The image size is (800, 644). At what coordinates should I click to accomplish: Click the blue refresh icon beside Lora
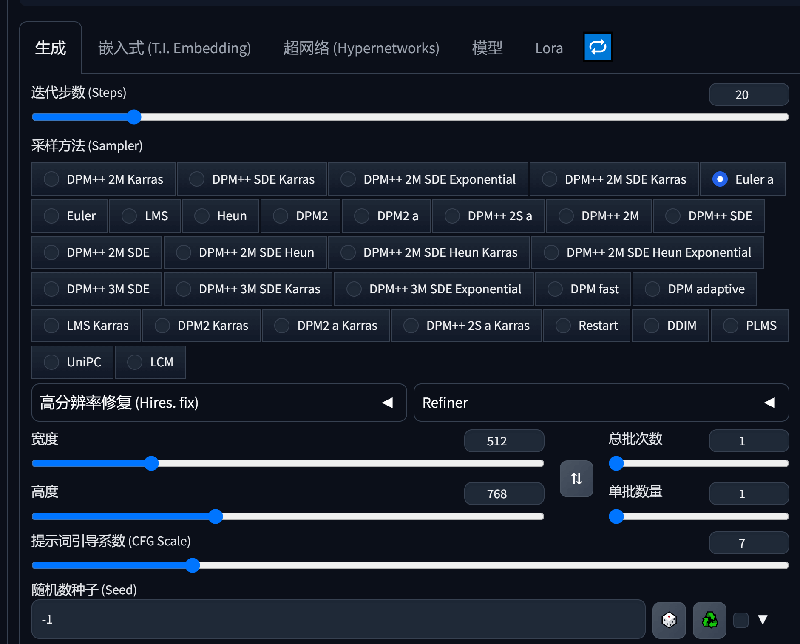point(597,47)
